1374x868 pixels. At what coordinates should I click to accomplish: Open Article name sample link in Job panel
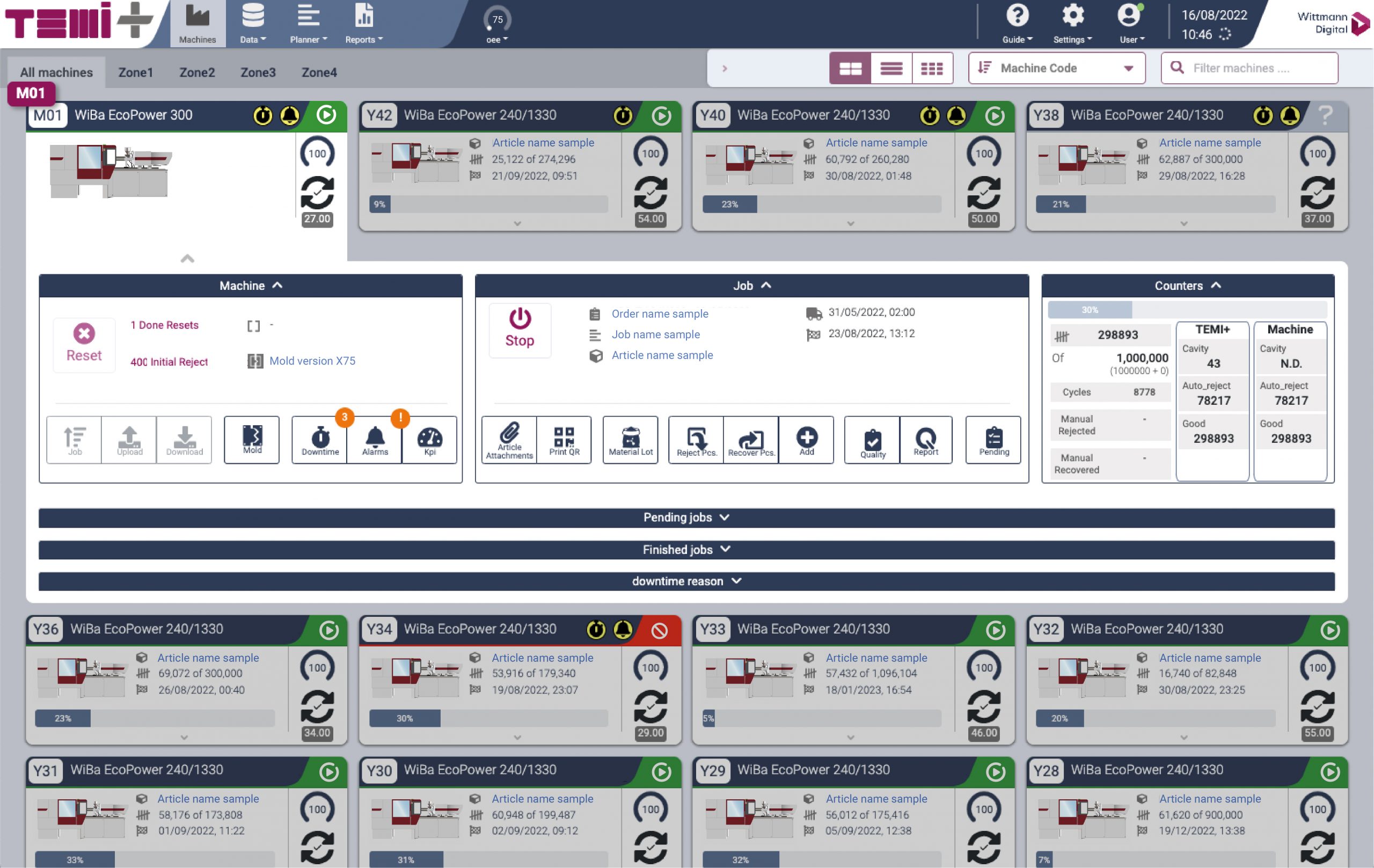point(662,355)
